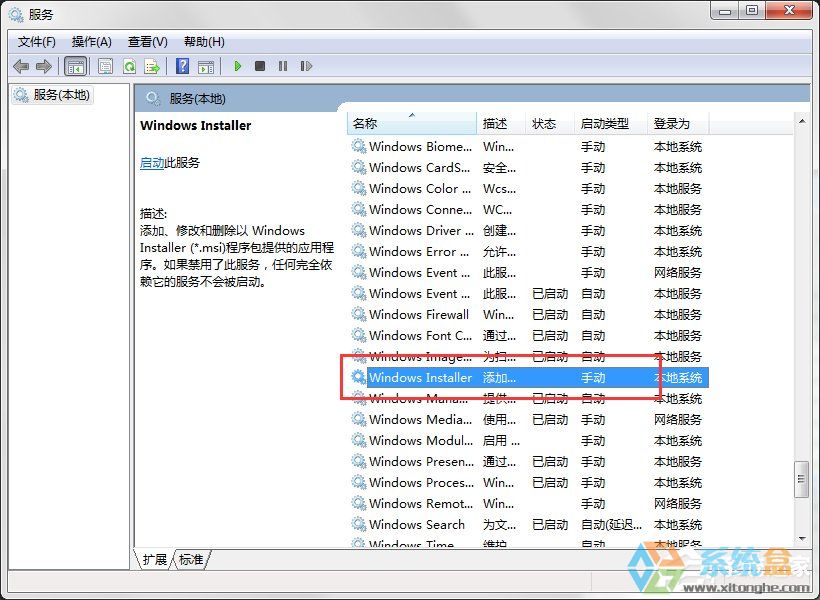
Task: Click the vertical scrollbar thumb
Action: click(801, 479)
